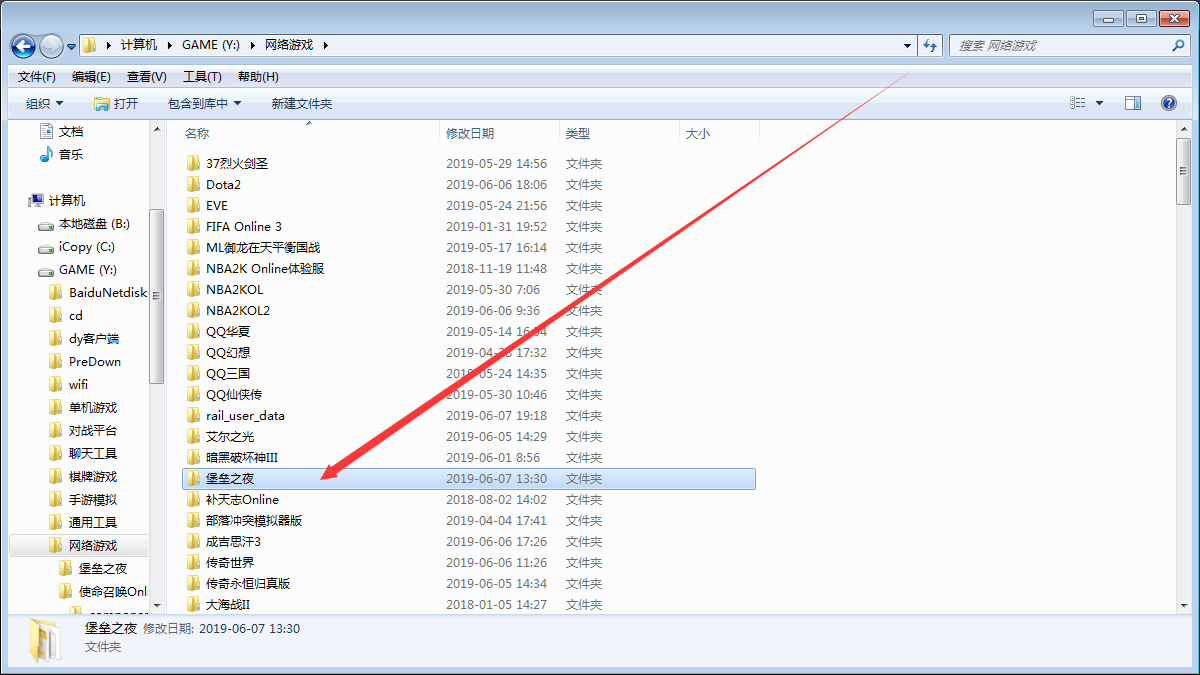This screenshot has width=1200, height=675.
Task: Select iCopy (C:) drive
Action: pyautogui.click(x=86, y=247)
